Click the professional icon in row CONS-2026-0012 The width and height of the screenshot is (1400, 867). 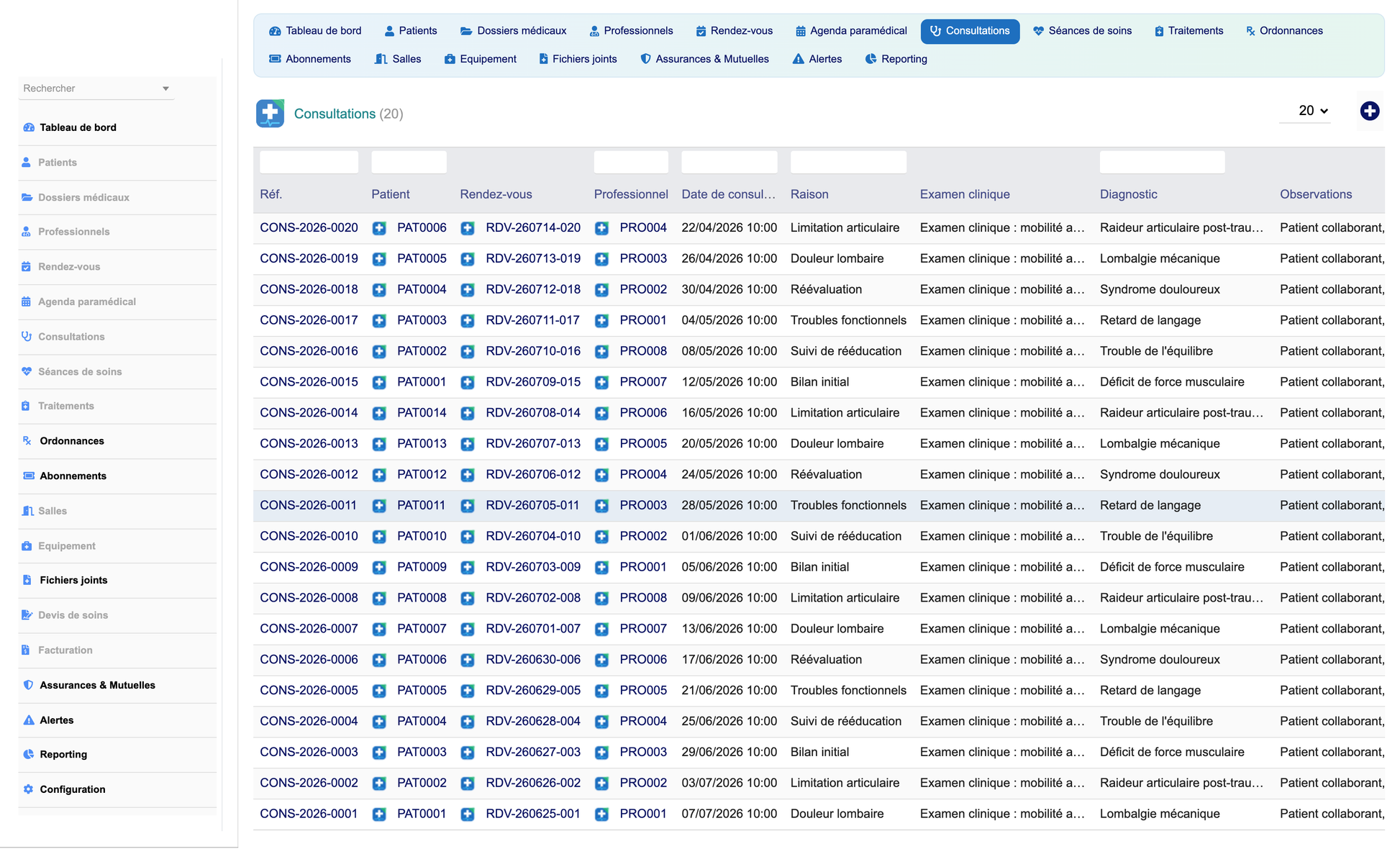pyautogui.click(x=601, y=476)
